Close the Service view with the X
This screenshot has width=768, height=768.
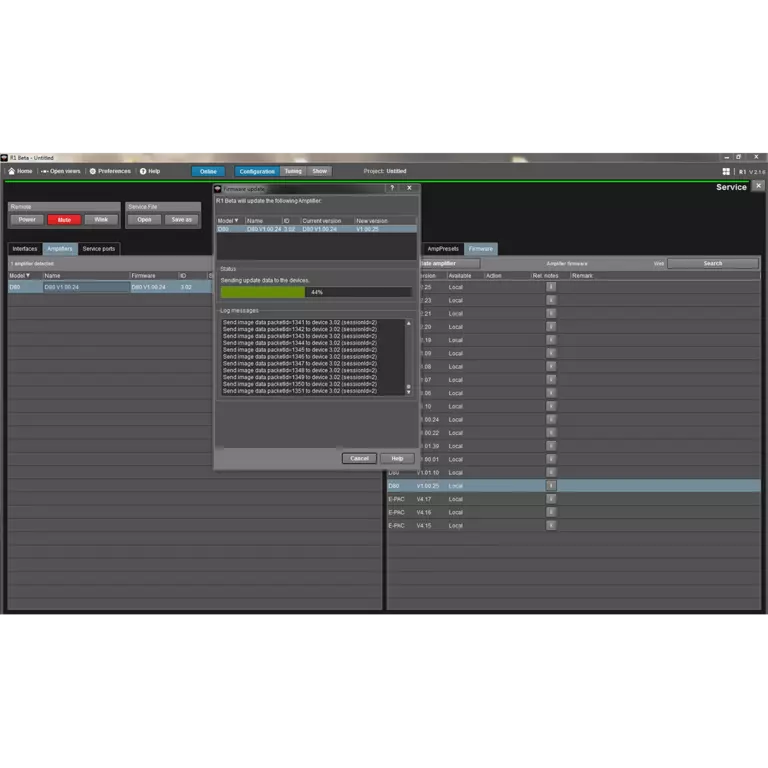(758, 186)
